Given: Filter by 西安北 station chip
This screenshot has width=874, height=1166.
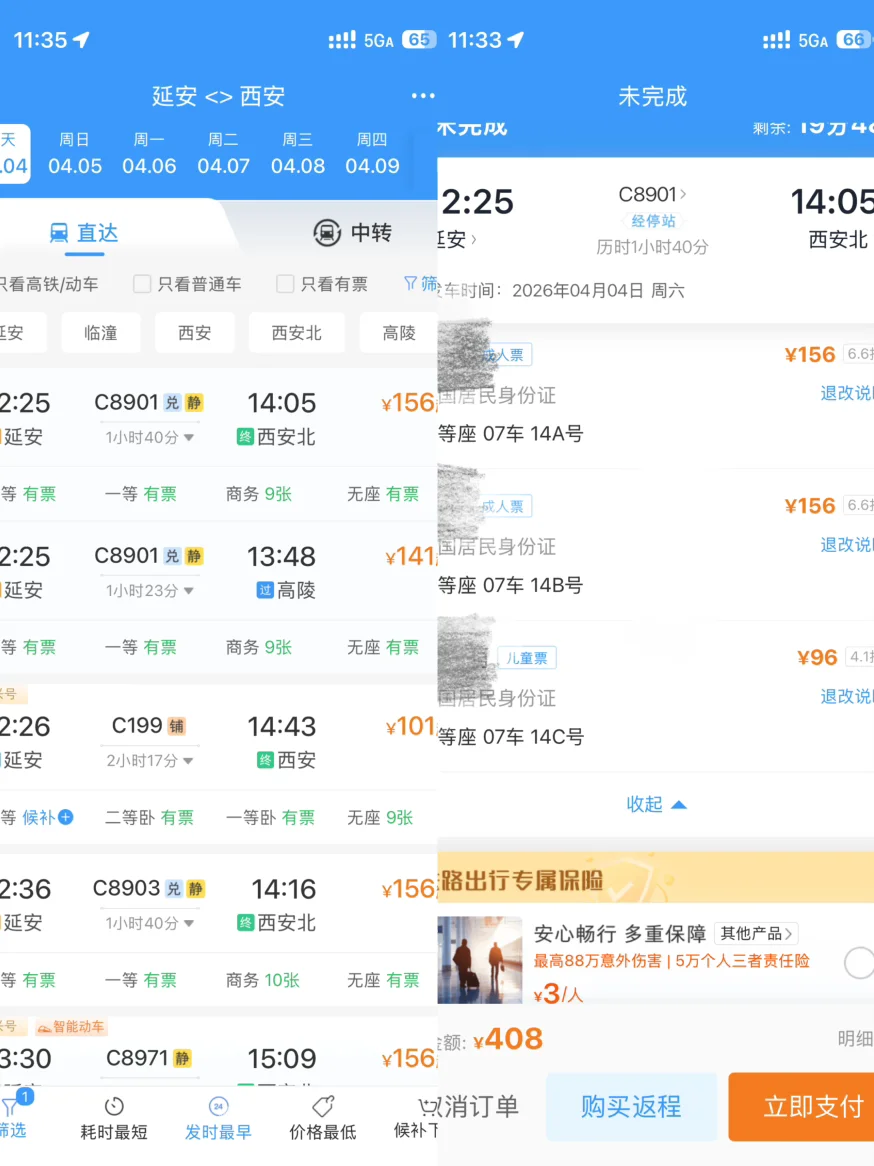Looking at the screenshot, I should point(296,333).
